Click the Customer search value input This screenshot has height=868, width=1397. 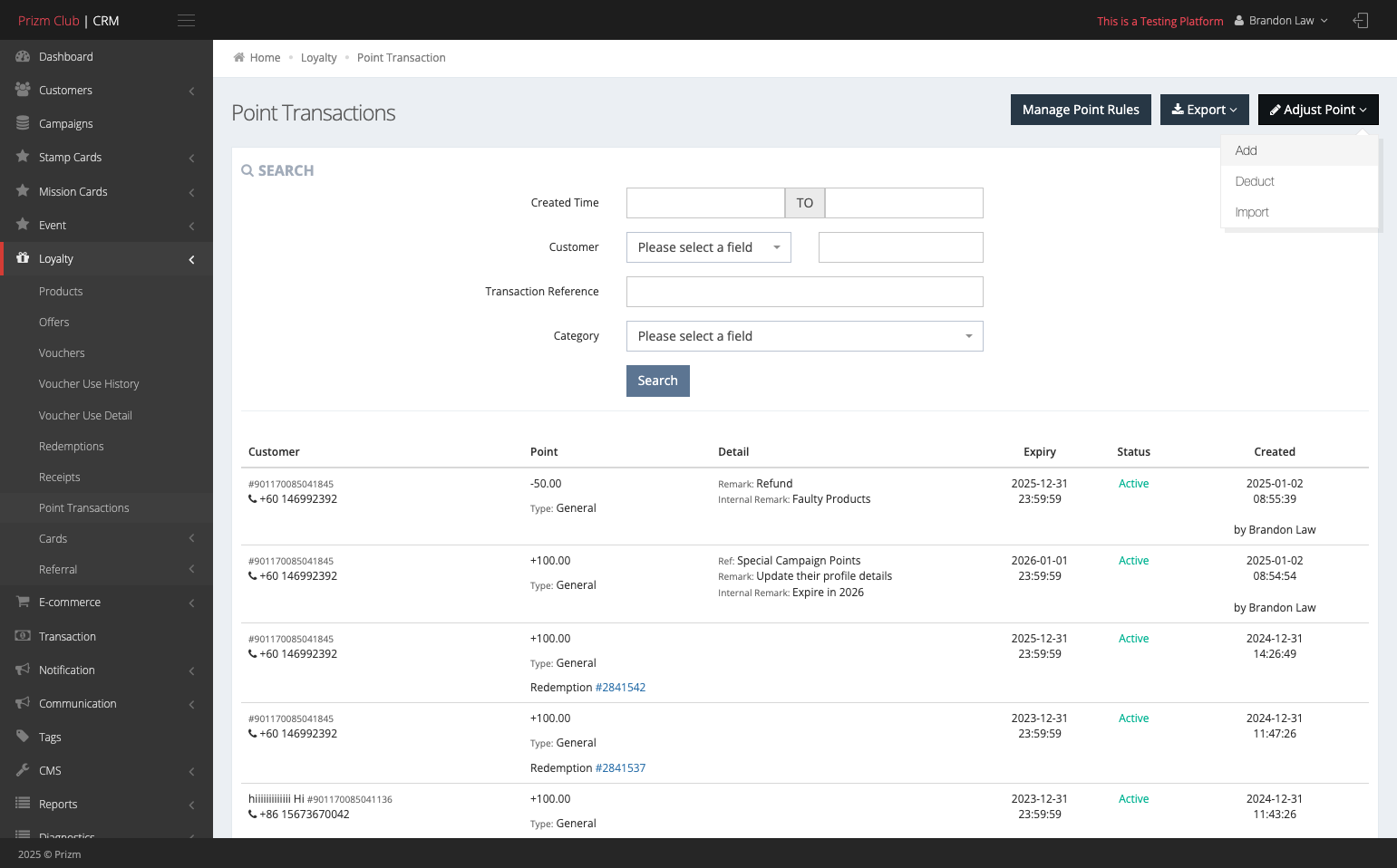[x=901, y=247]
